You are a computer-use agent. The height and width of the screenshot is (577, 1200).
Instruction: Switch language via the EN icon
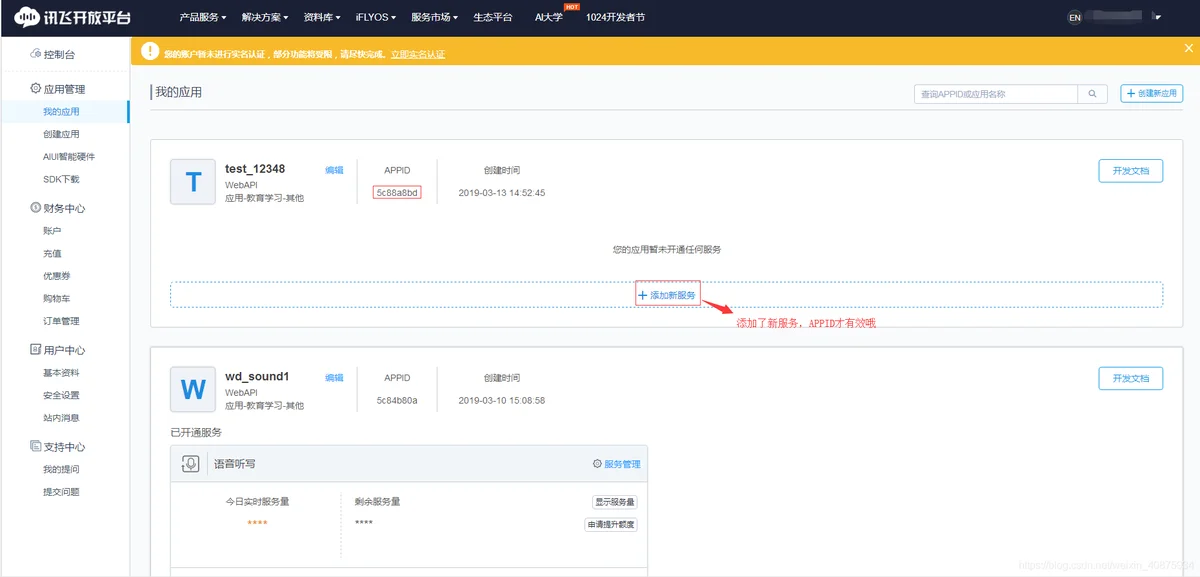pos(1075,17)
